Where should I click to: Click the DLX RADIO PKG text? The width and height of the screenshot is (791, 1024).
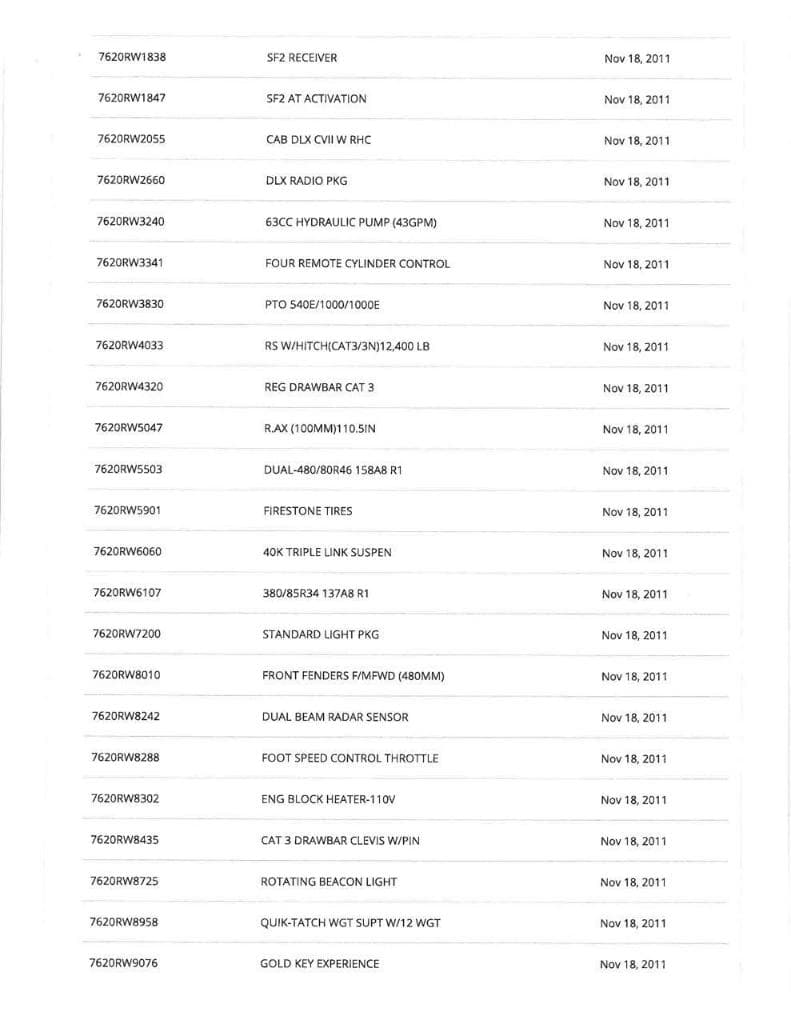click(x=306, y=181)
